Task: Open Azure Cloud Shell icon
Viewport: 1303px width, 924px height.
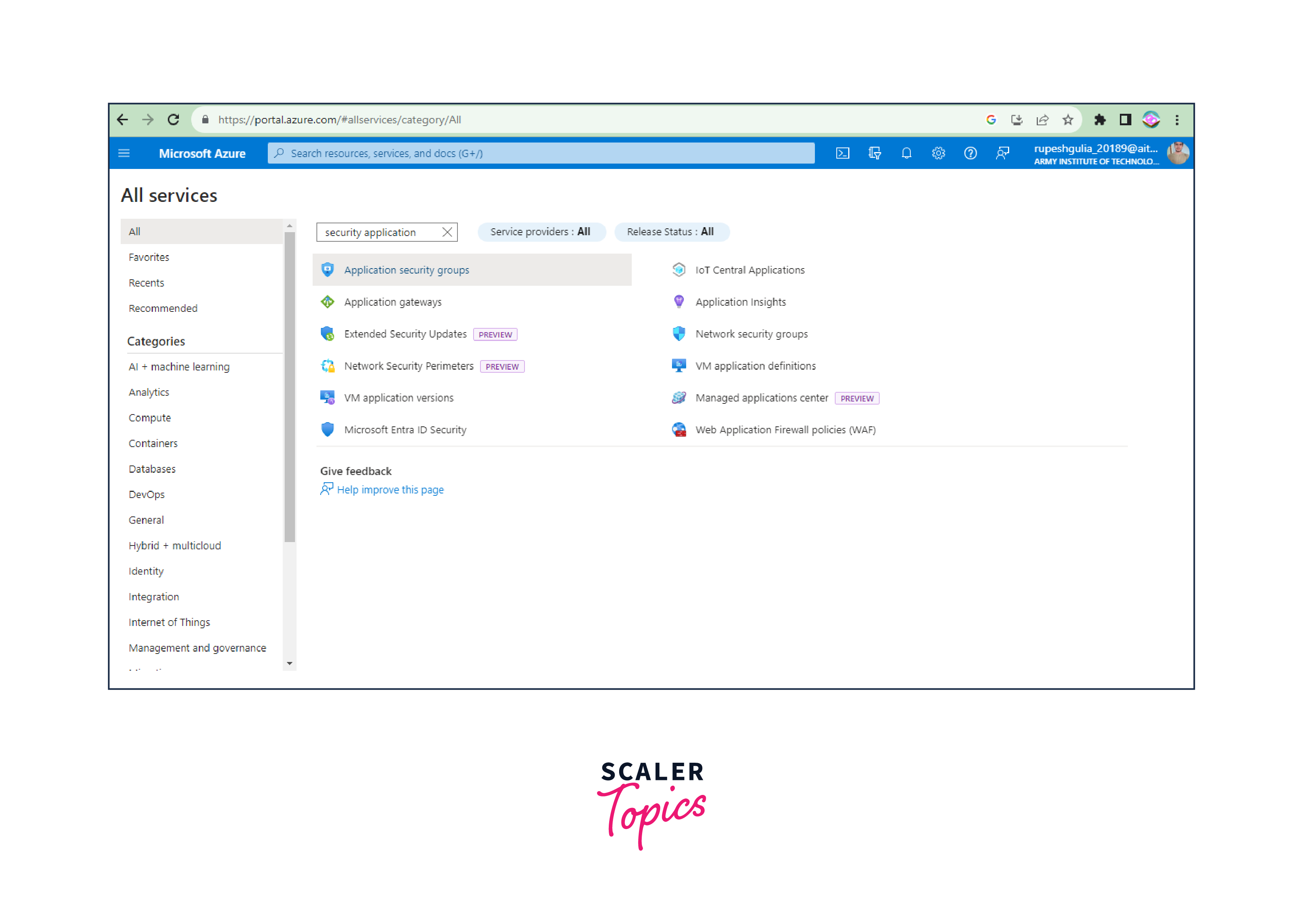Action: pos(842,153)
